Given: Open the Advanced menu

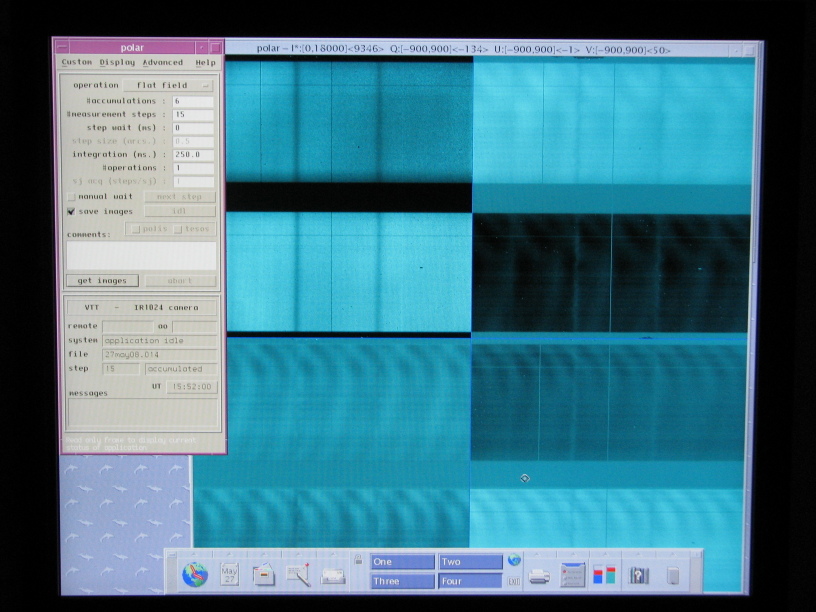Looking at the screenshot, I should pyautogui.click(x=162, y=62).
